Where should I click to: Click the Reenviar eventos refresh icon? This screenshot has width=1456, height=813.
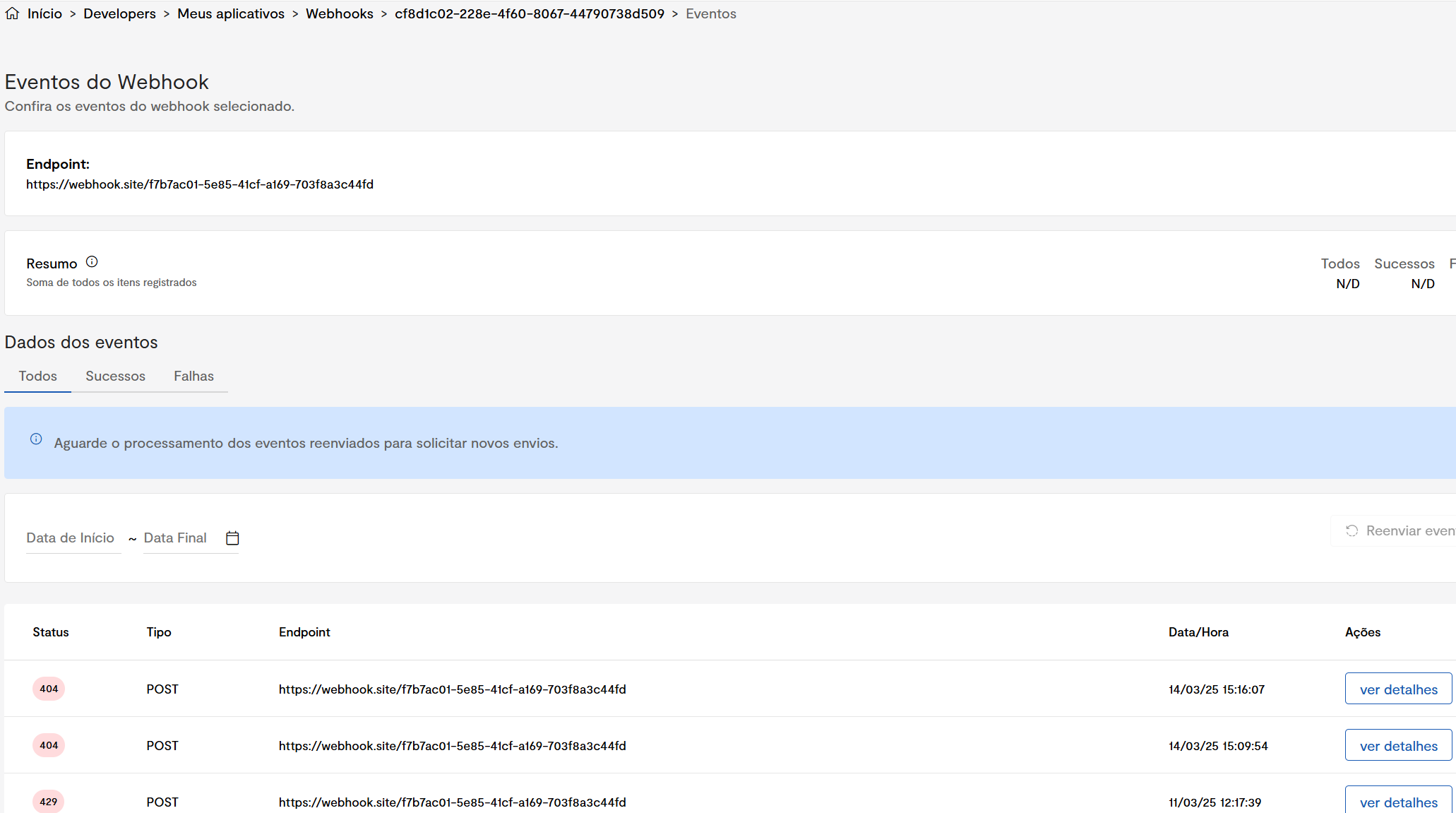[x=1351, y=531]
